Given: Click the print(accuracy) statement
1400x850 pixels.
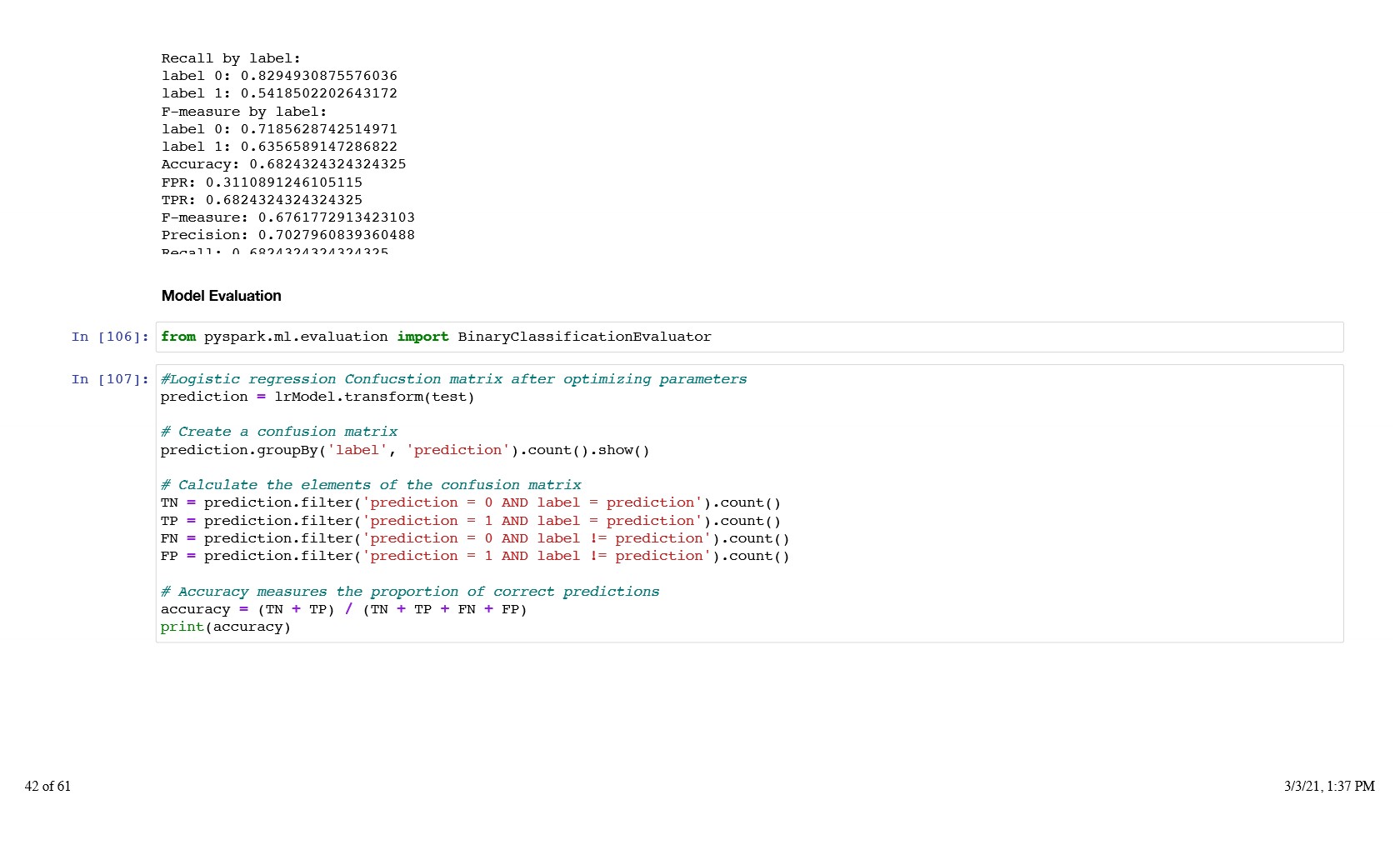Looking at the screenshot, I should [x=225, y=627].
